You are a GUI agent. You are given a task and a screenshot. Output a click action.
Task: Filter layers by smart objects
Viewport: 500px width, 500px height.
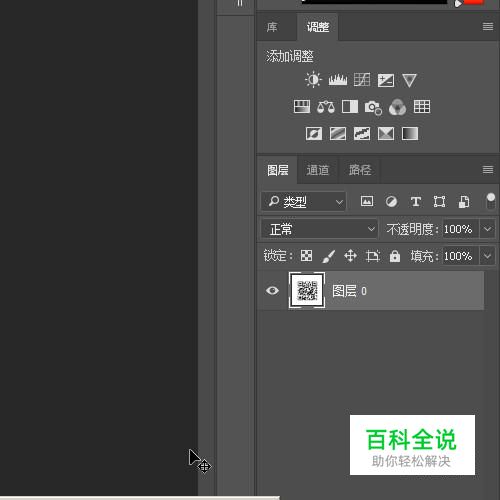(x=464, y=201)
